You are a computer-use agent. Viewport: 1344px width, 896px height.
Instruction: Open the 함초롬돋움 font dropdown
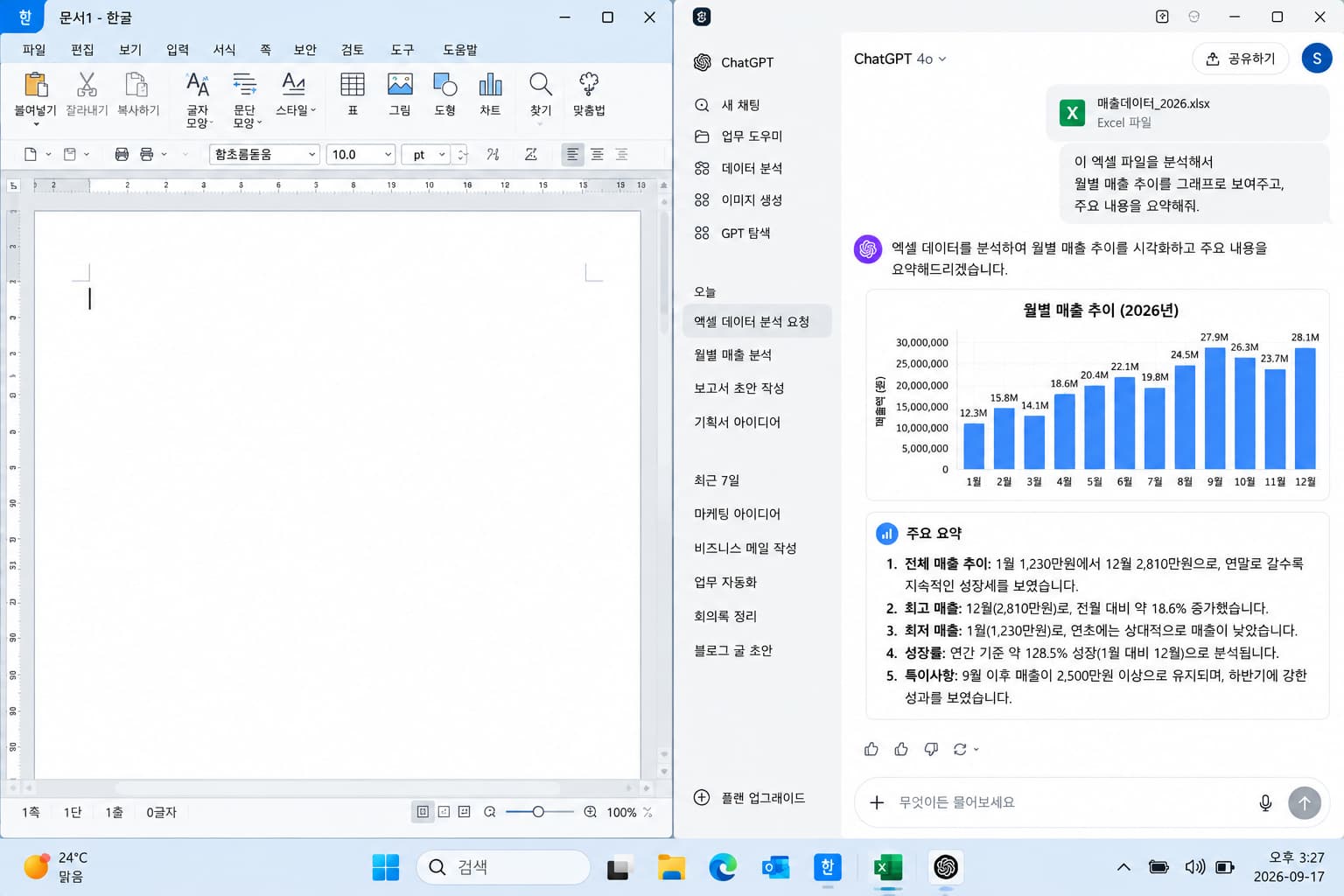264,154
